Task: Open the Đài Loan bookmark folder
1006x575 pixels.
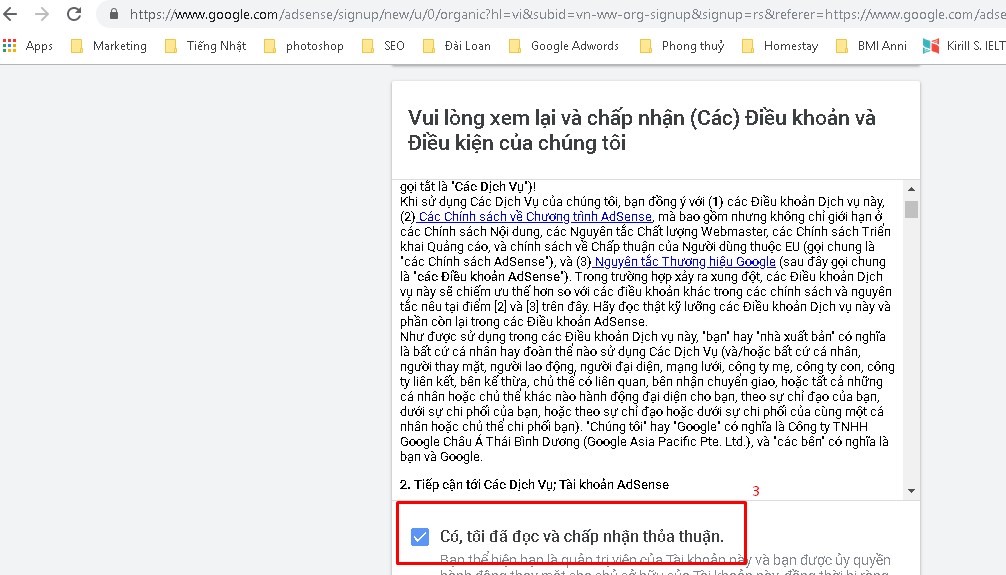Action: pos(457,46)
